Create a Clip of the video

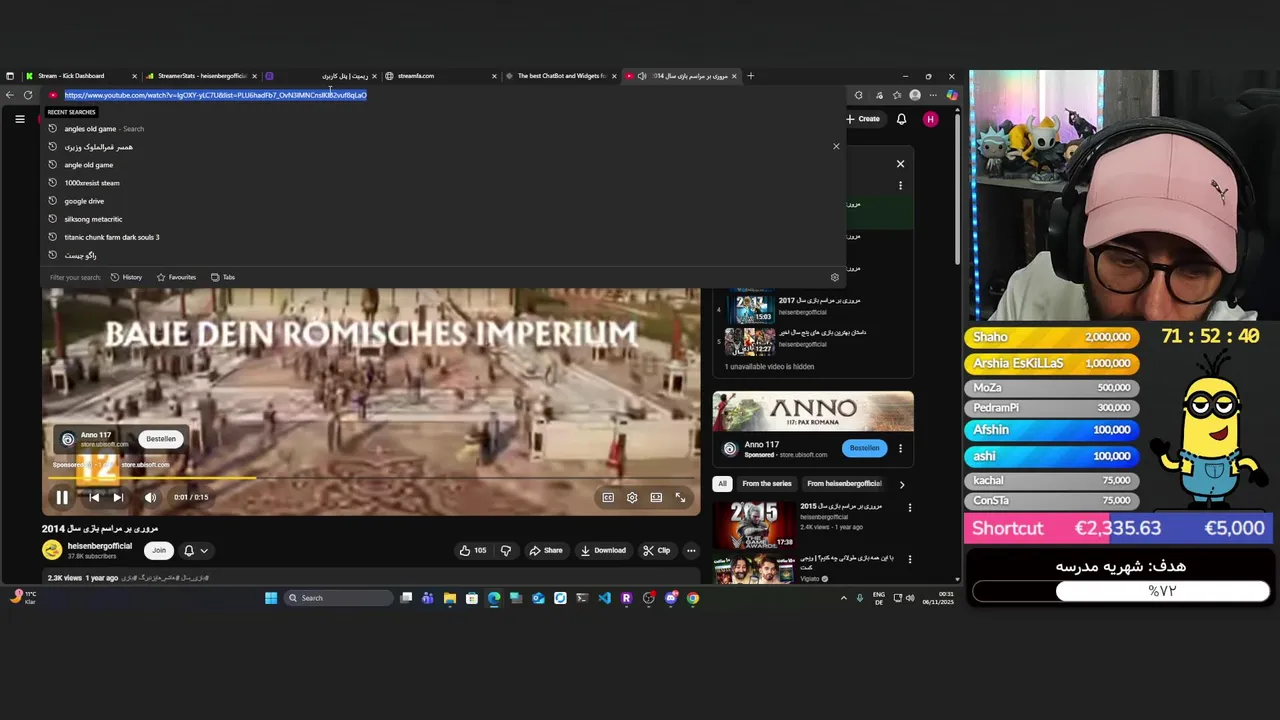(657, 550)
